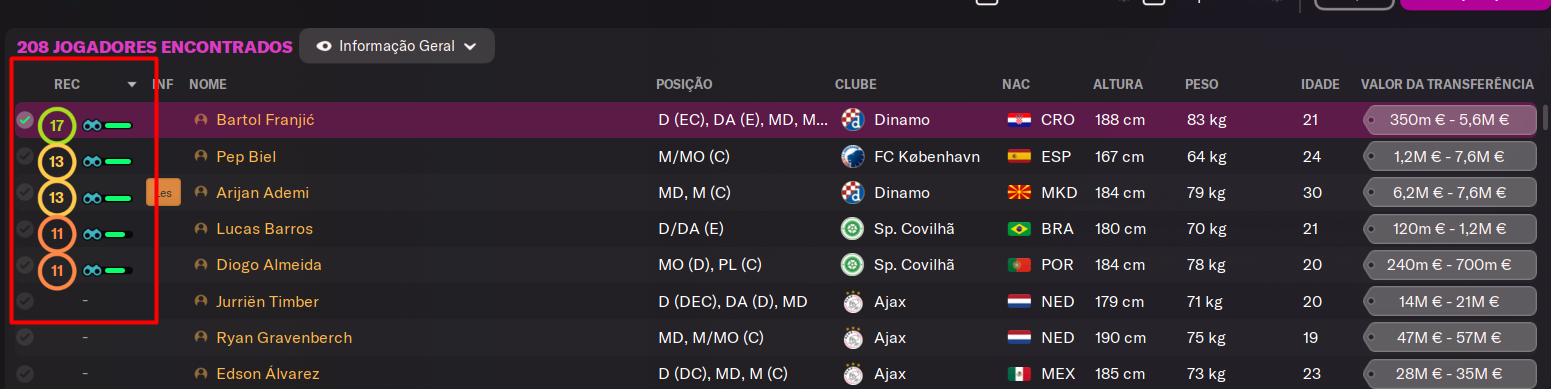Viewport: 1551px width, 389px height.
Task: Open the Informação Geral view dropdown
Action: pos(397,46)
